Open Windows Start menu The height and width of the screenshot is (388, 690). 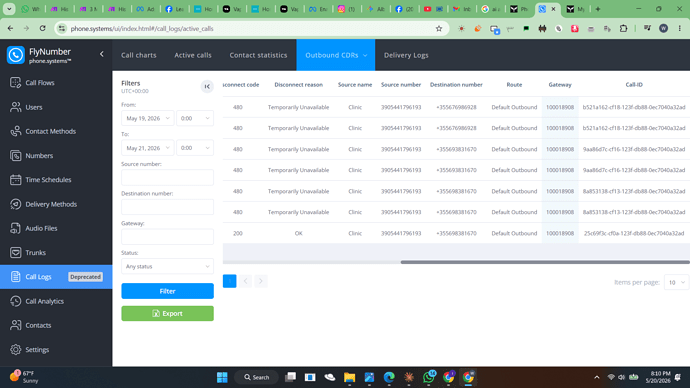pos(222,377)
